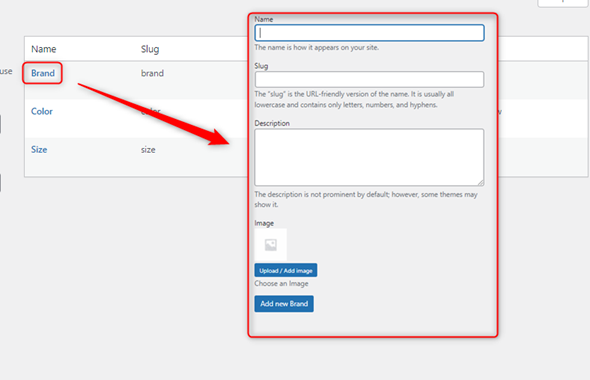Screen dimensions: 590x380
Task: Click the Description field label
Action: point(272,123)
